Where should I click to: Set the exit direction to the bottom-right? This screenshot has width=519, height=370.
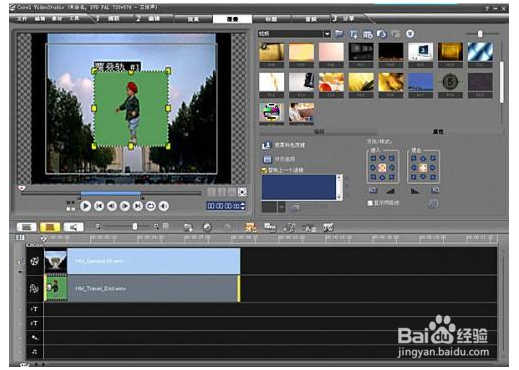point(433,177)
